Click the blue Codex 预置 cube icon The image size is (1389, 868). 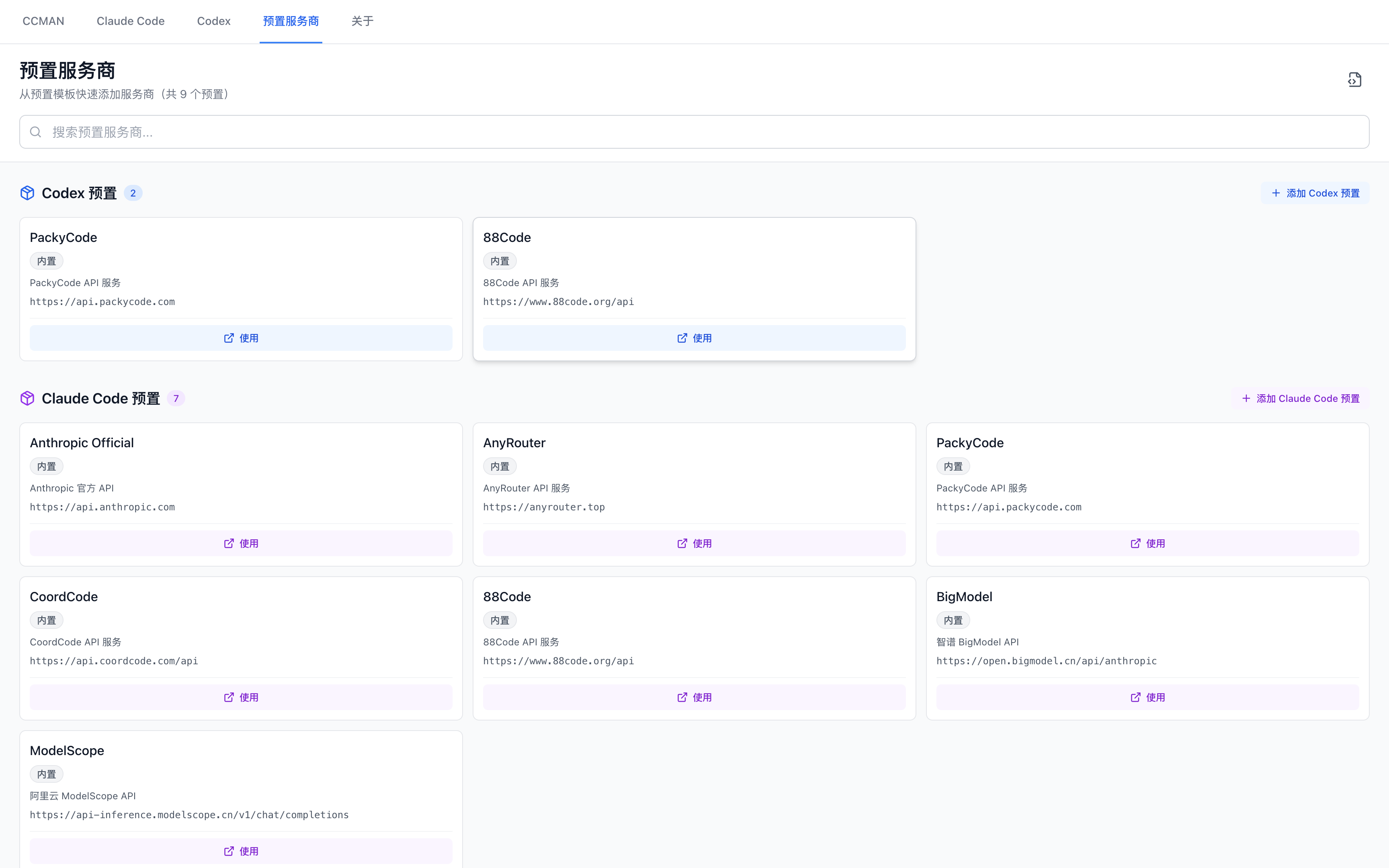point(27,193)
